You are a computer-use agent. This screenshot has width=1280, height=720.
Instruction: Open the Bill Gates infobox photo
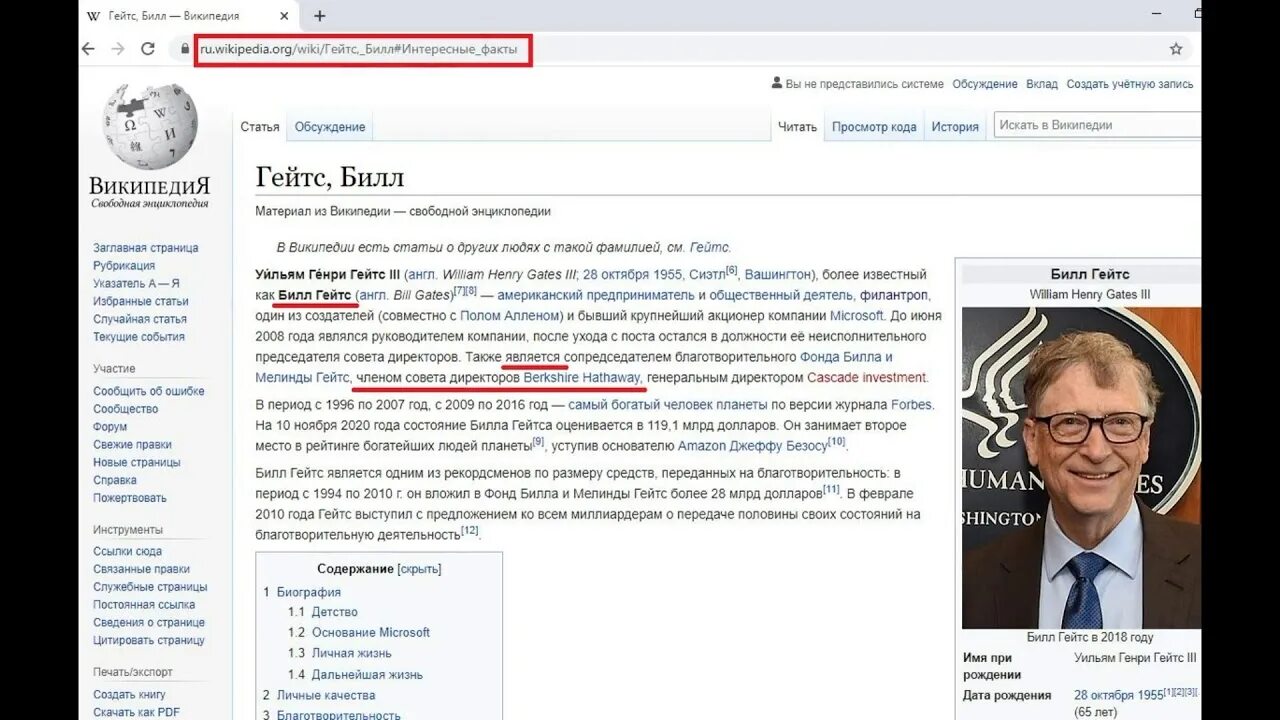click(x=1081, y=467)
